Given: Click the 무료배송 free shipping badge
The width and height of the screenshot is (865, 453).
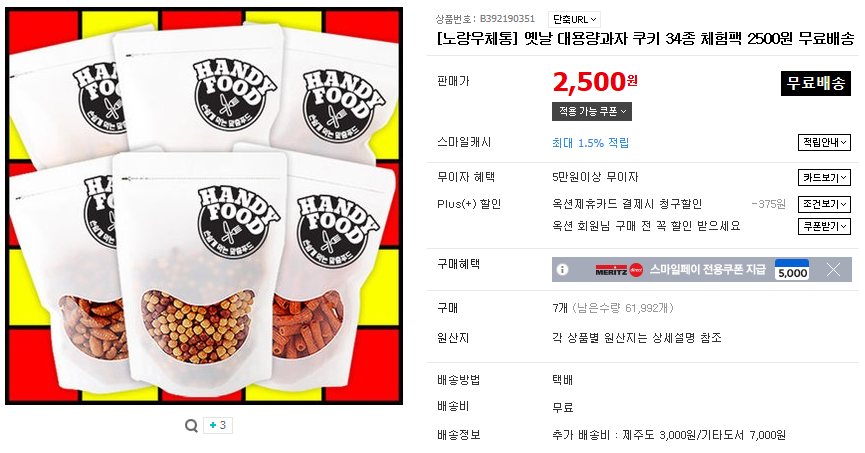Looking at the screenshot, I should point(815,83).
